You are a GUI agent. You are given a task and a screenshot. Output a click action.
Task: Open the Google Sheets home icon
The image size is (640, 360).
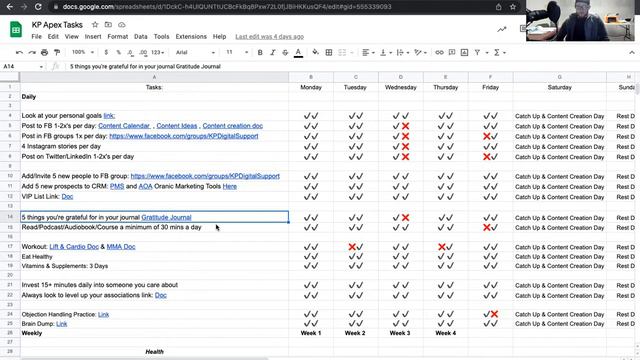[x=16, y=29]
